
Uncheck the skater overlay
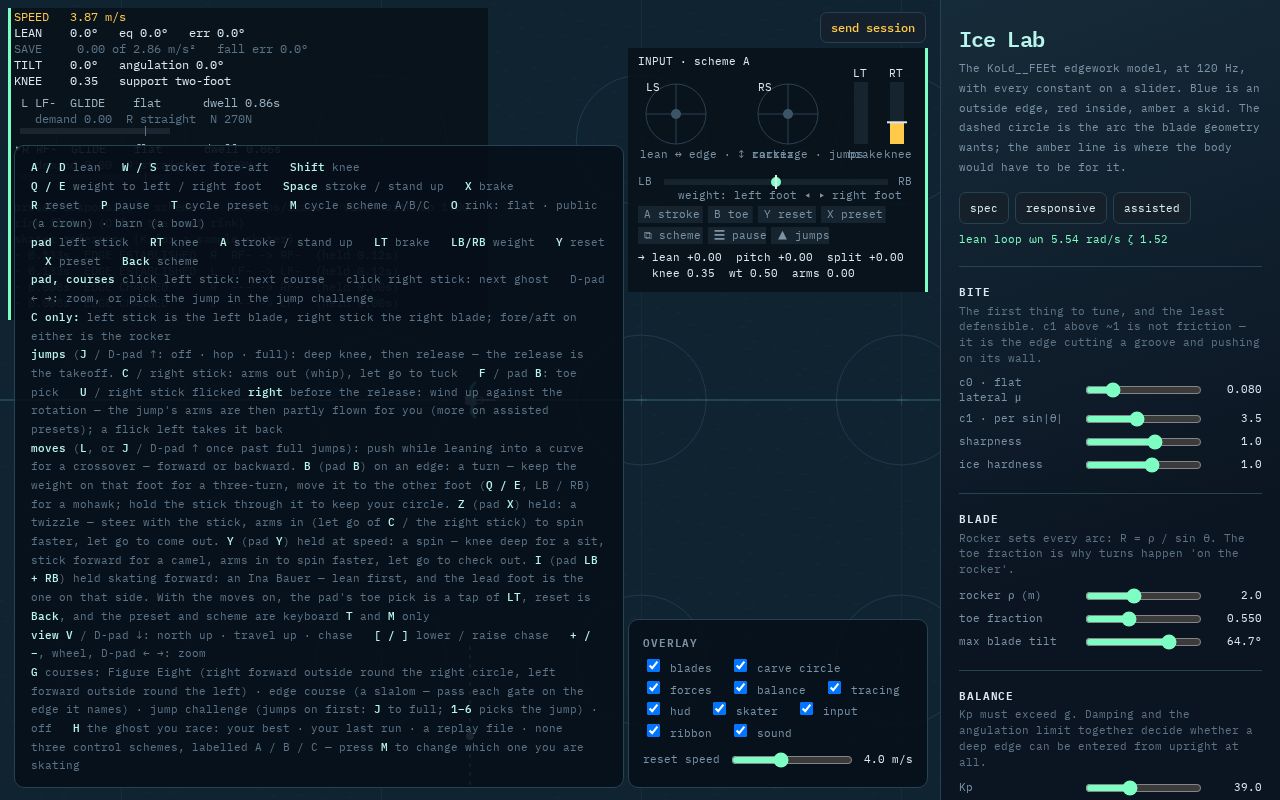[720, 709]
